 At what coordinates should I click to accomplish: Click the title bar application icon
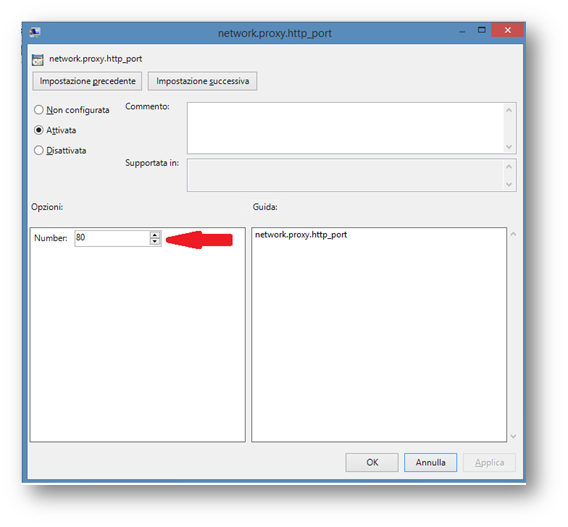pos(35,33)
